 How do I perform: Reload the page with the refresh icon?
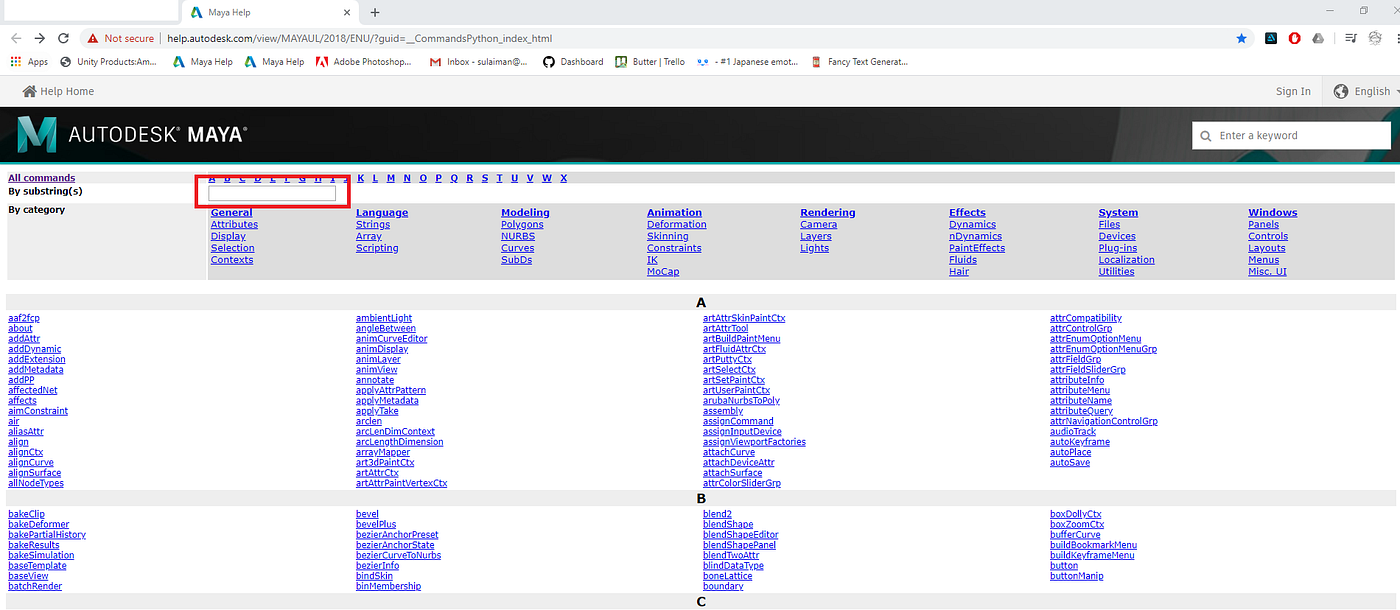[64, 38]
